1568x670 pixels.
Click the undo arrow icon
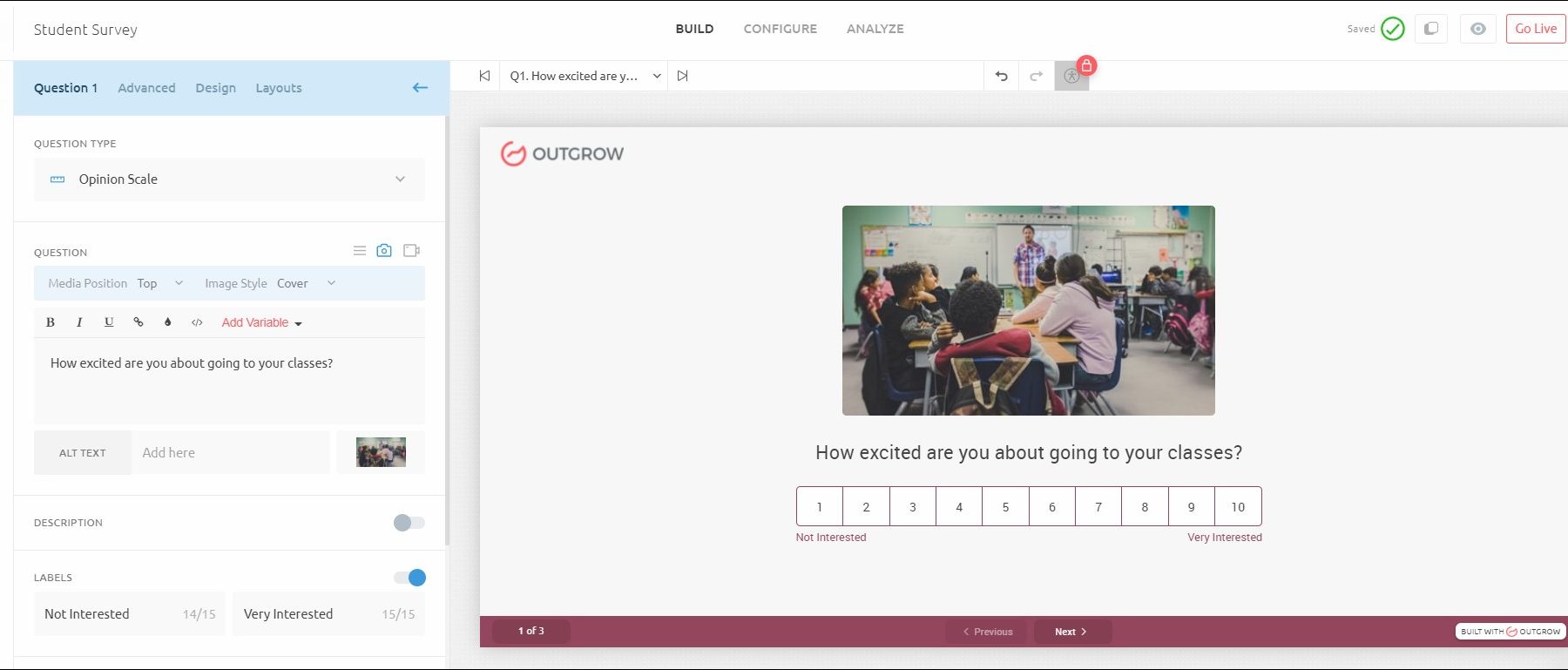point(1001,77)
